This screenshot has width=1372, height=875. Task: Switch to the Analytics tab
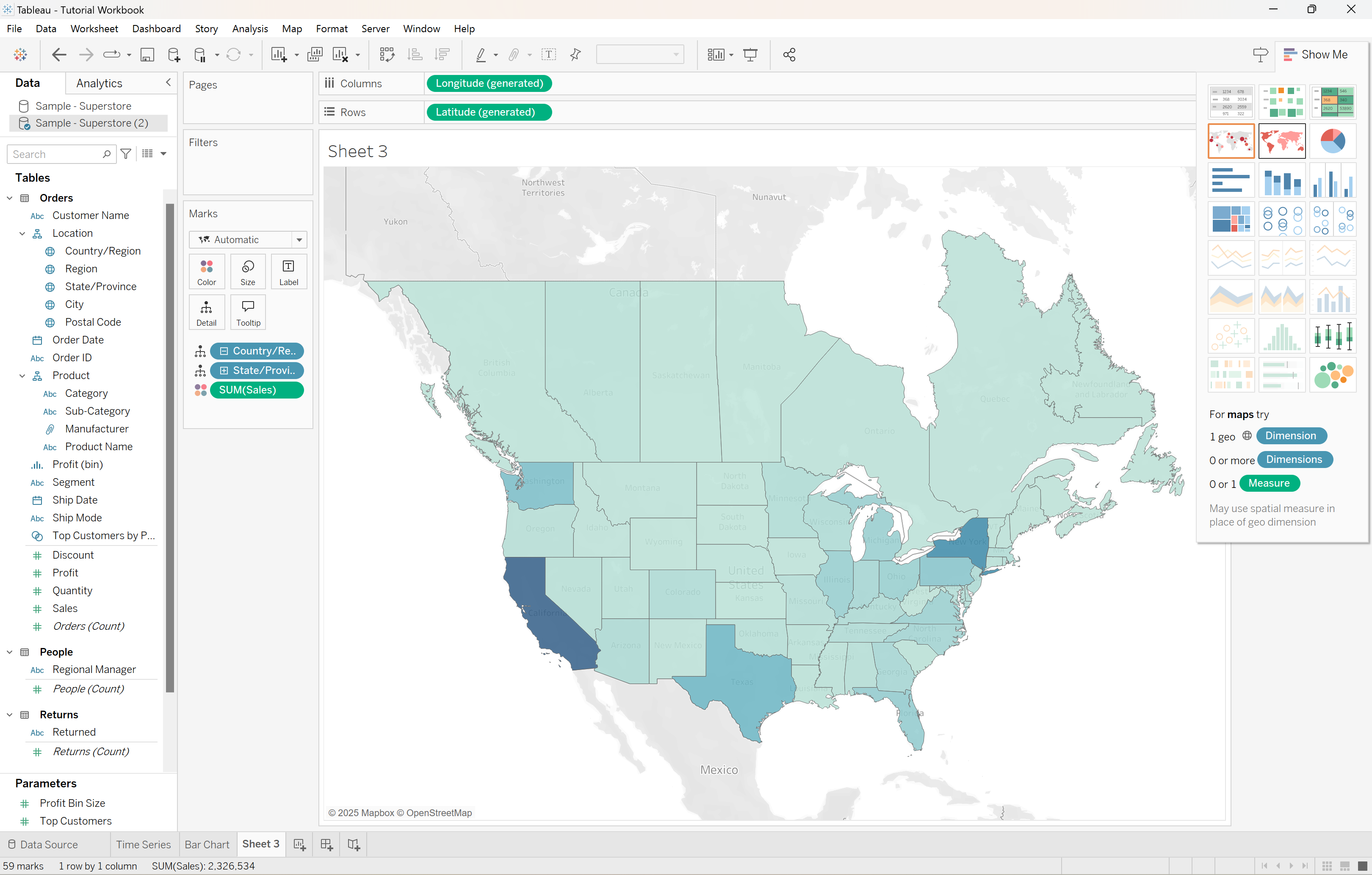(99, 83)
